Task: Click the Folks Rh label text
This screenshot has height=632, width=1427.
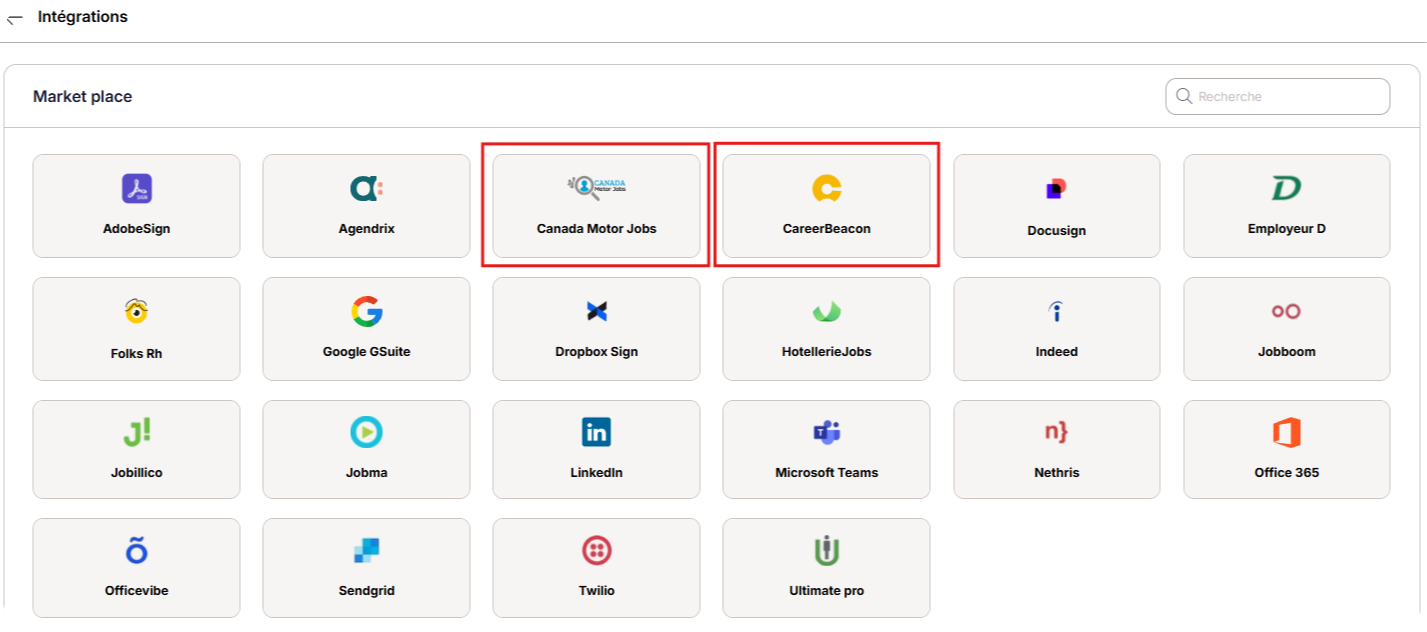Action: click(137, 354)
